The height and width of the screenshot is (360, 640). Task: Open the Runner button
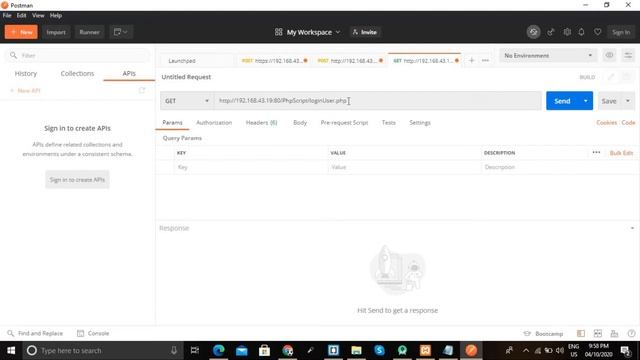pos(89,32)
